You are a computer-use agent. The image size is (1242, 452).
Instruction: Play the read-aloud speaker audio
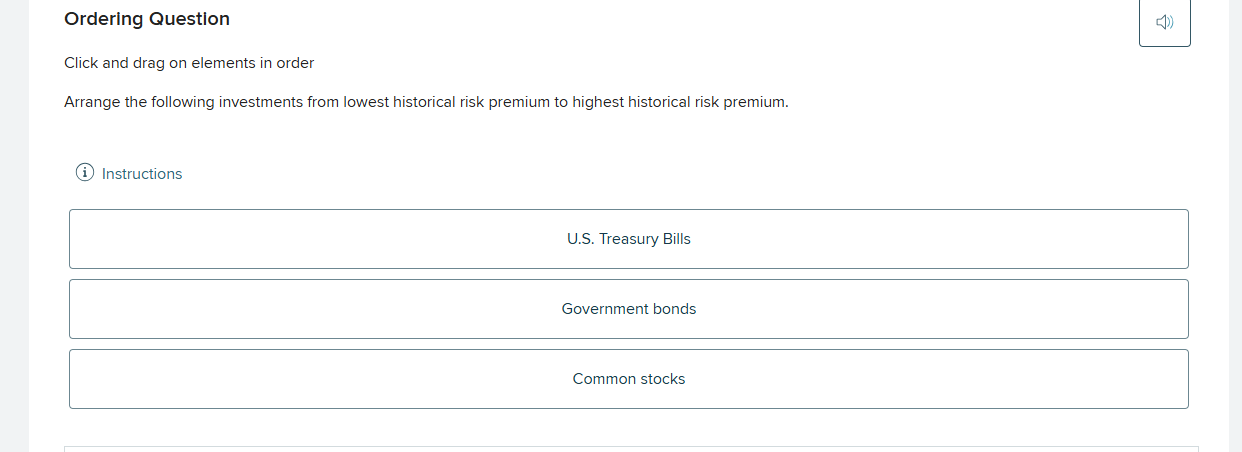(1164, 22)
